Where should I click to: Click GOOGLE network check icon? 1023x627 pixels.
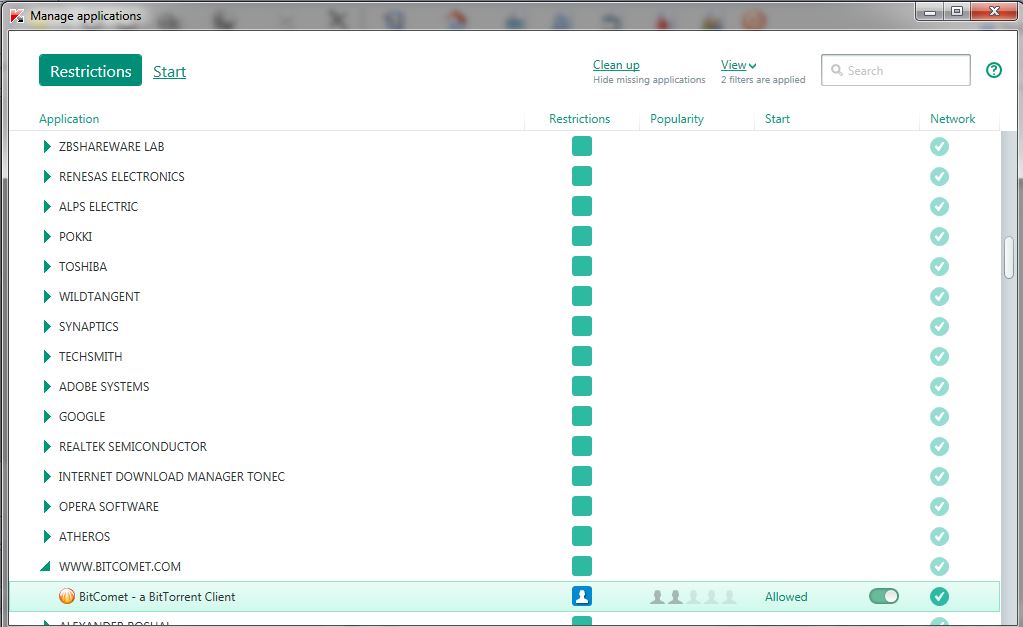[939, 416]
